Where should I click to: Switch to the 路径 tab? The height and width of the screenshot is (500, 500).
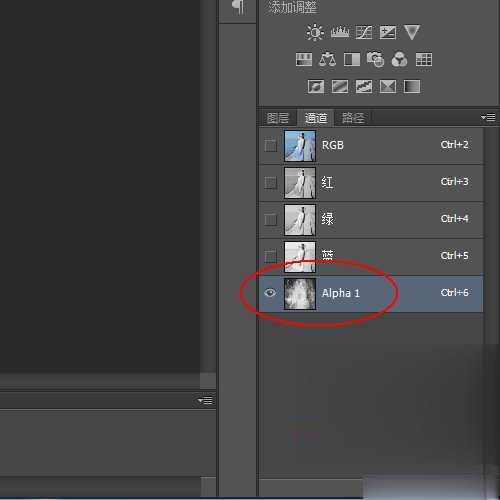[353, 118]
